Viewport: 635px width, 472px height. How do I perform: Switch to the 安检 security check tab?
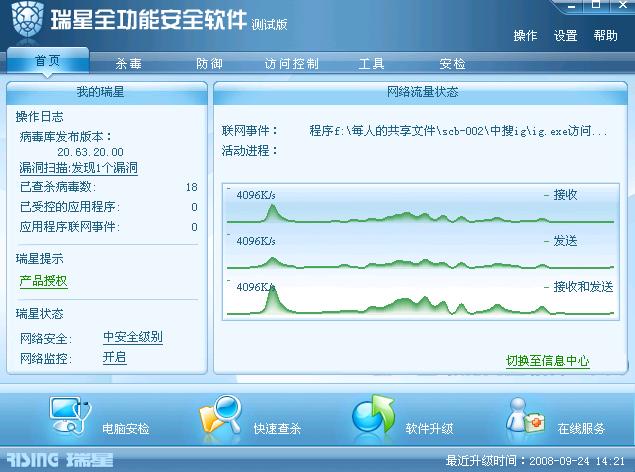pyautogui.click(x=452, y=64)
